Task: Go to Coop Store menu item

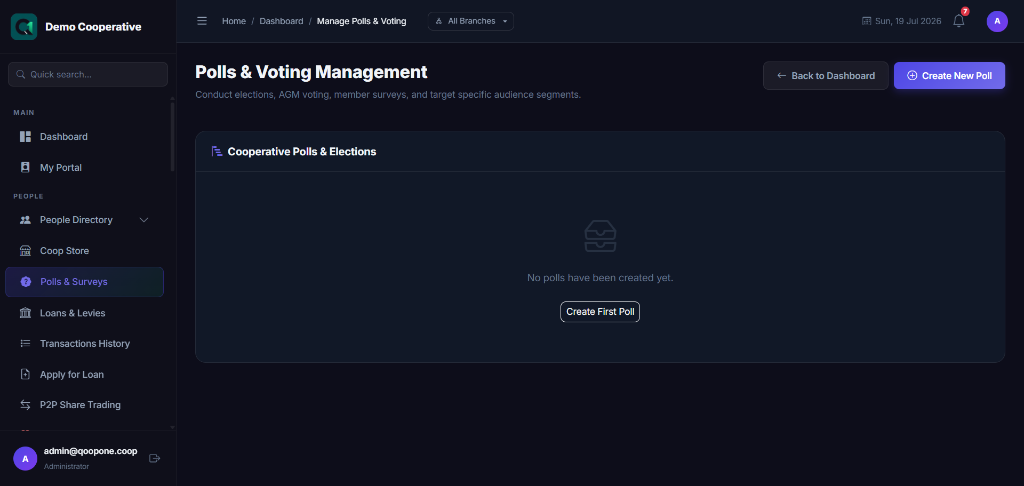Action: (84, 251)
